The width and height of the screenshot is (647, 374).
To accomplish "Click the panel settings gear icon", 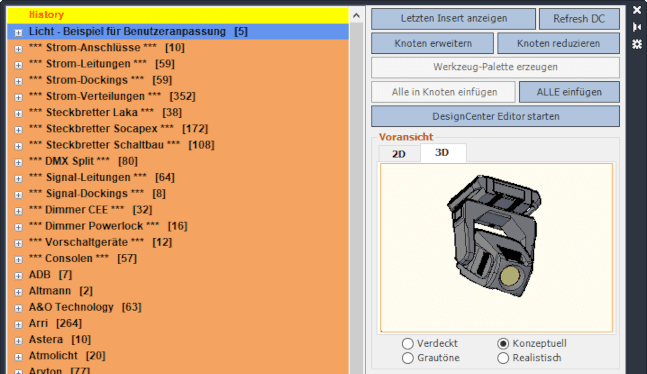I will [637, 44].
